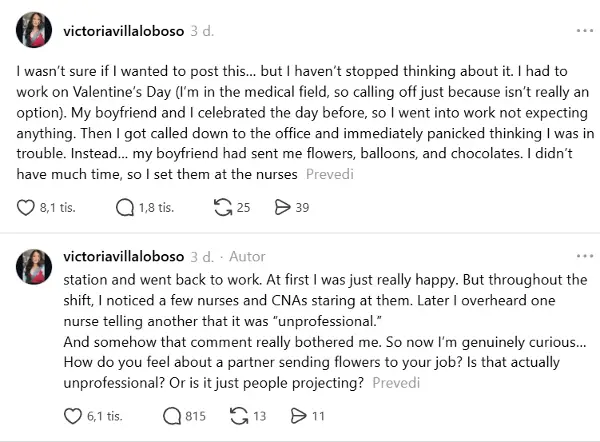Share the first post via send icon

tap(283, 208)
